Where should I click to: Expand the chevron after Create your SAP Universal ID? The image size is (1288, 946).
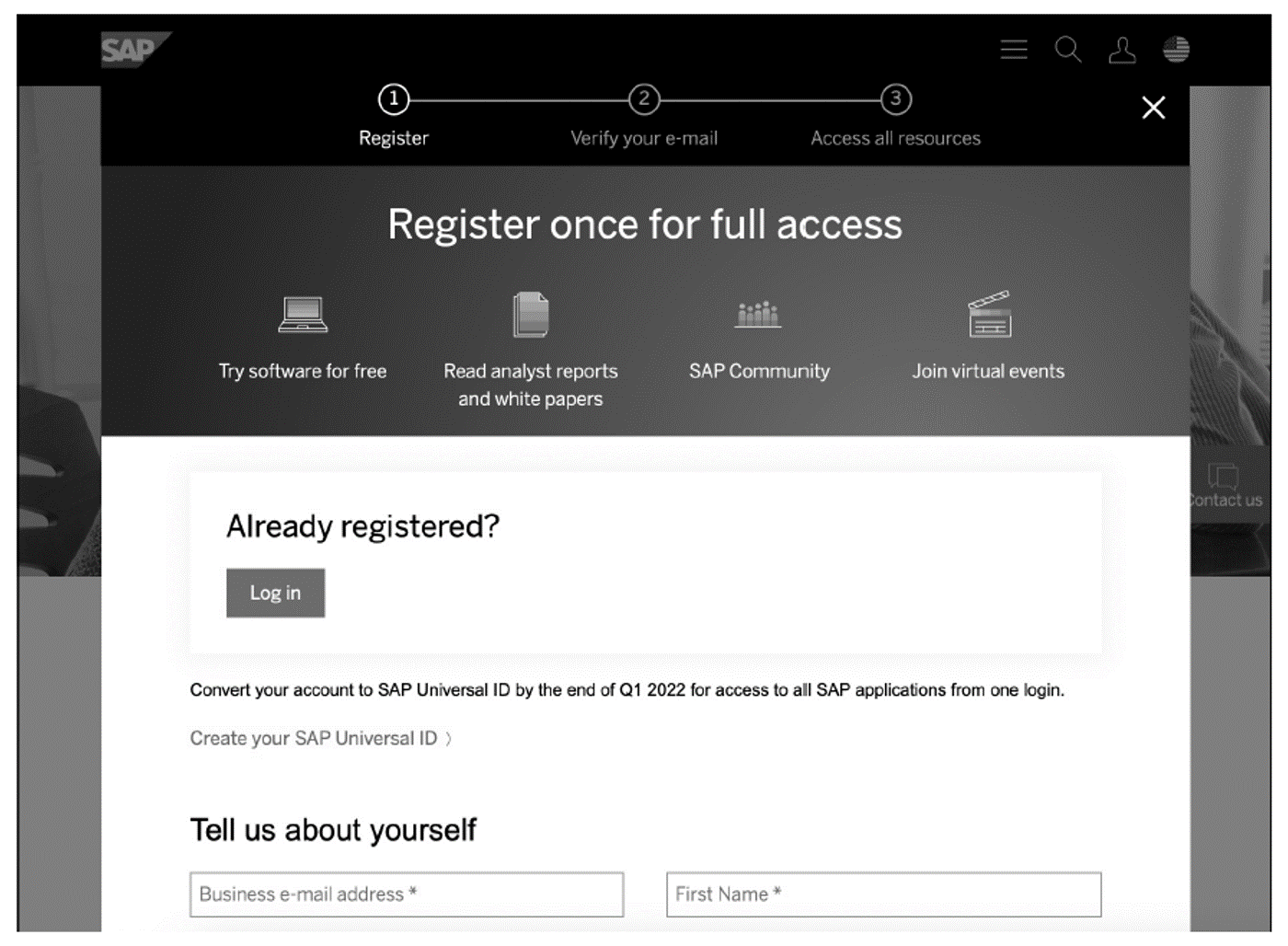tap(449, 738)
